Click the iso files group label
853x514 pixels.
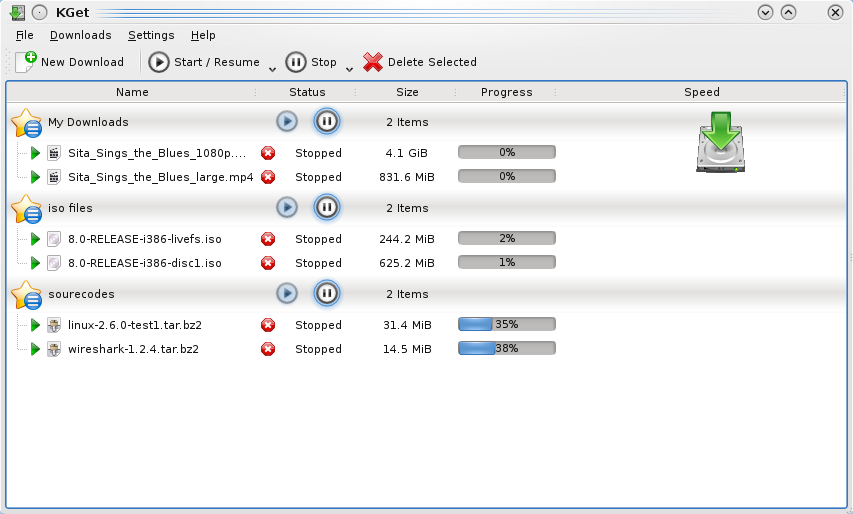click(x=70, y=208)
